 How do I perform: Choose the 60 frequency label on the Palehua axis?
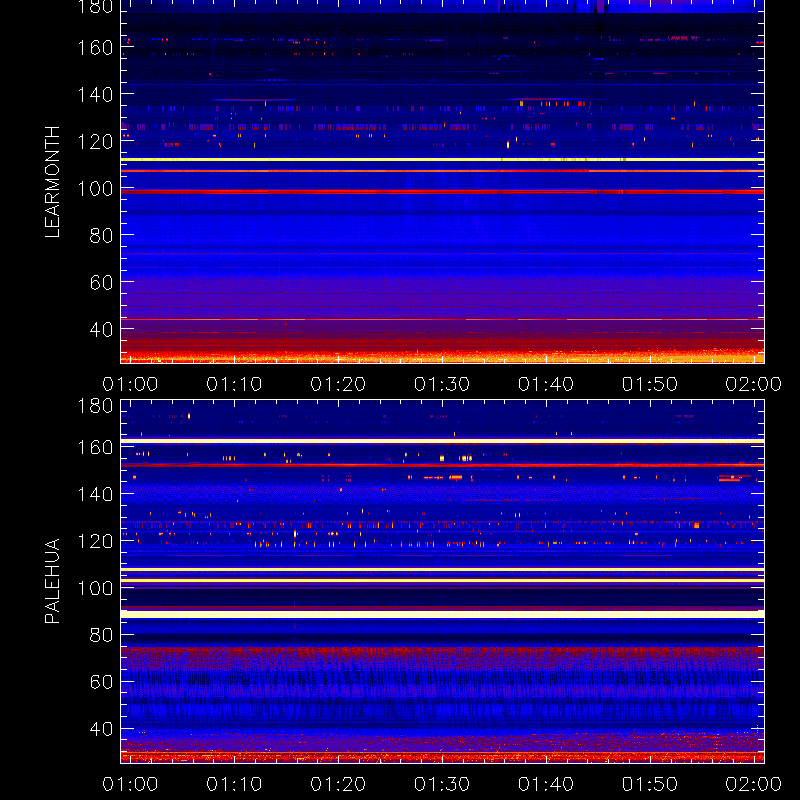pyautogui.click(x=101, y=682)
